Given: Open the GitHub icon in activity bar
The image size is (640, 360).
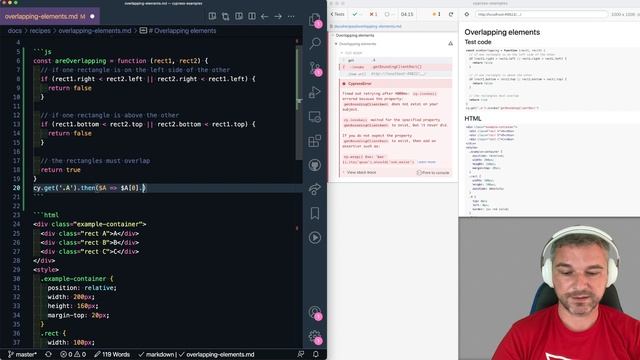Looking at the screenshot, I should point(315,165).
